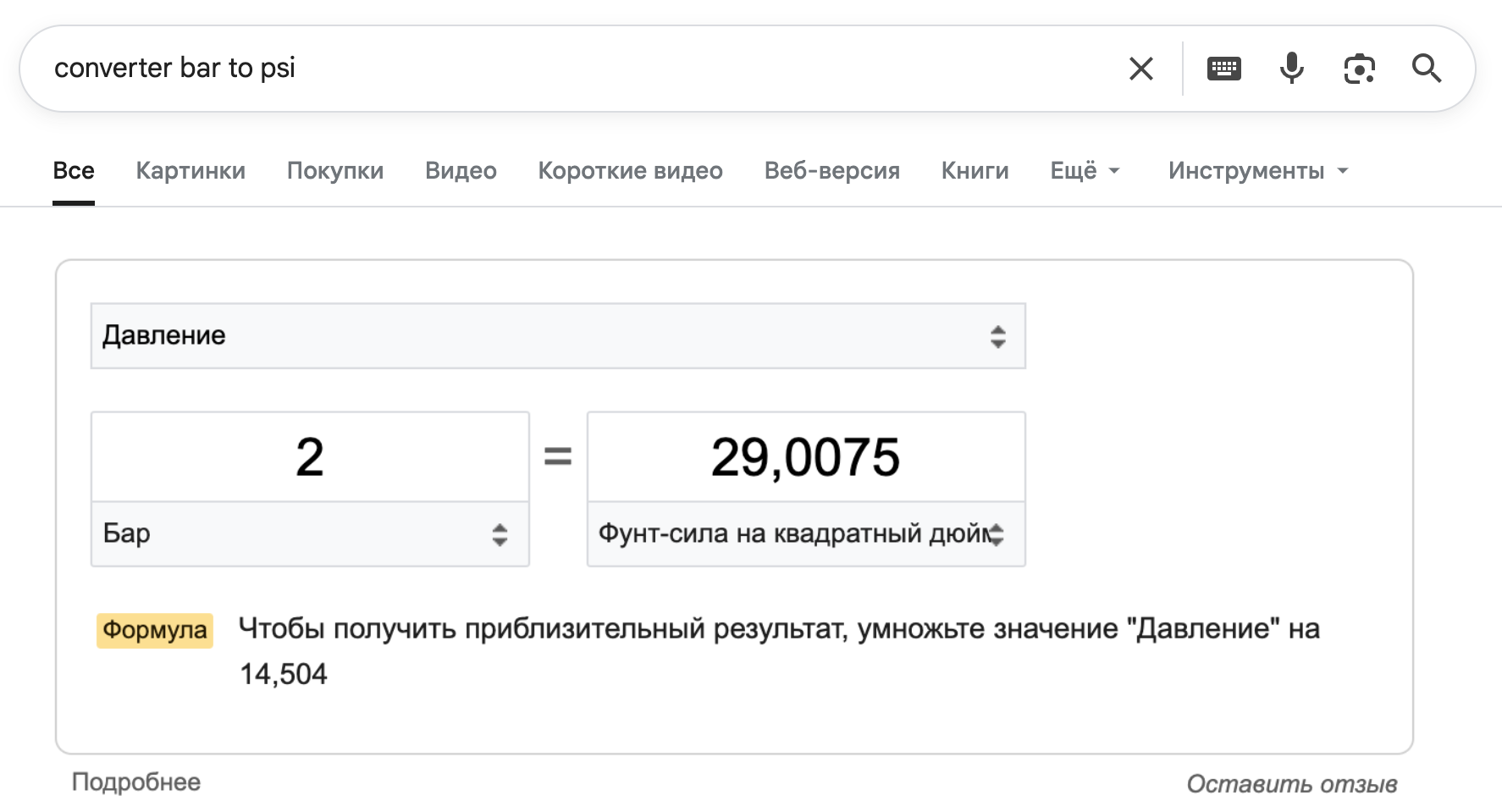Image resolution: width=1502 pixels, height=812 pixels.
Task: Open the Видео results tab
Action: pyautogui.click(x=461, y=170)
